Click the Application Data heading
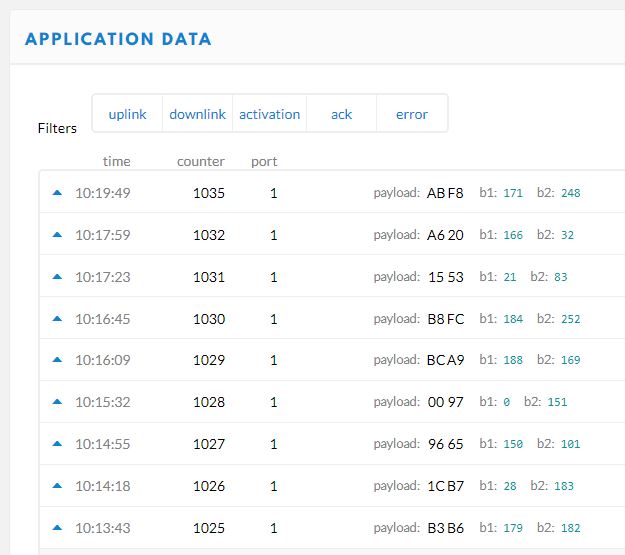Screen dimensions: 625x555 point(118,40)
